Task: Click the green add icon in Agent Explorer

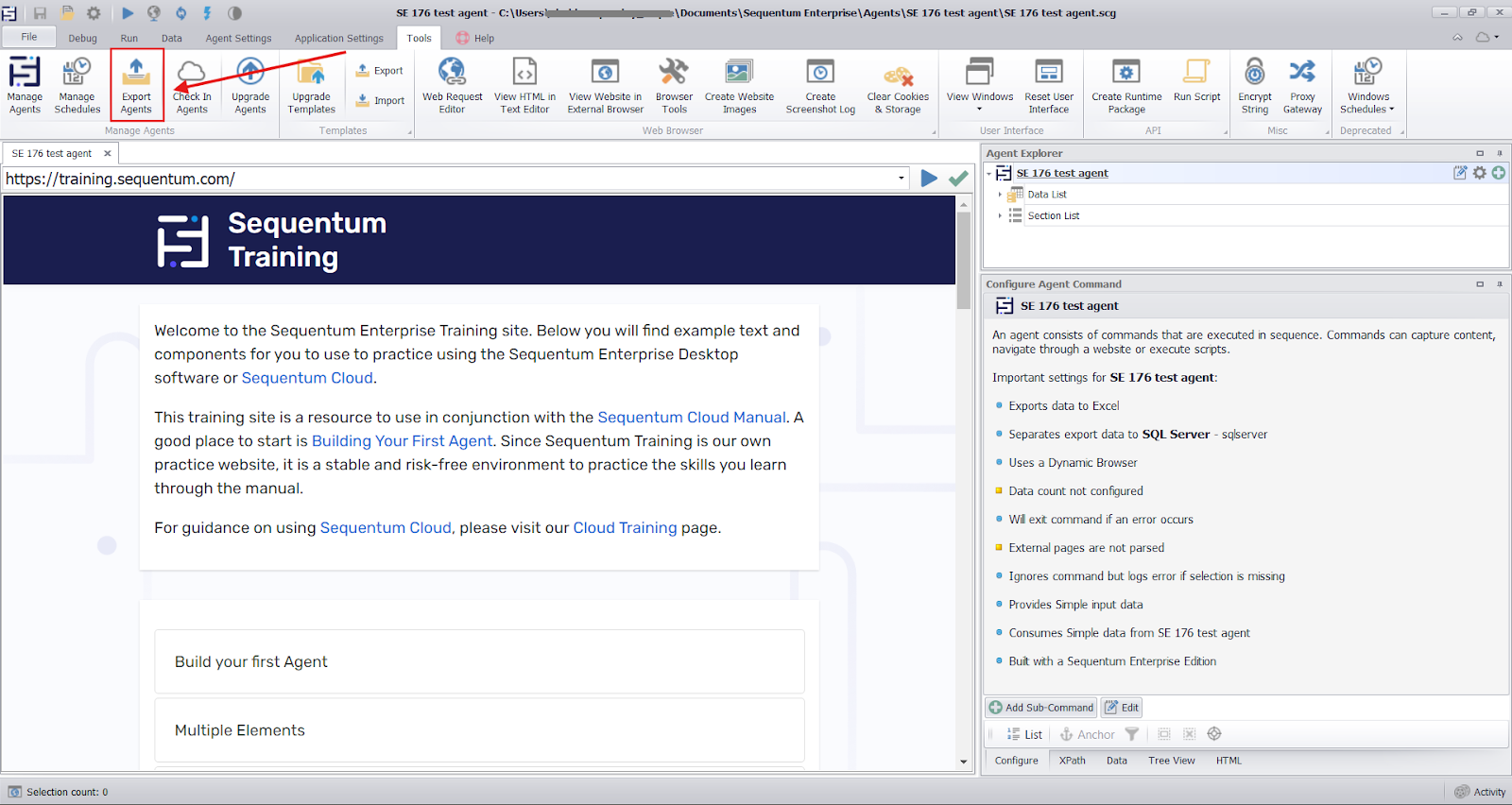Action: point(1499,173)
